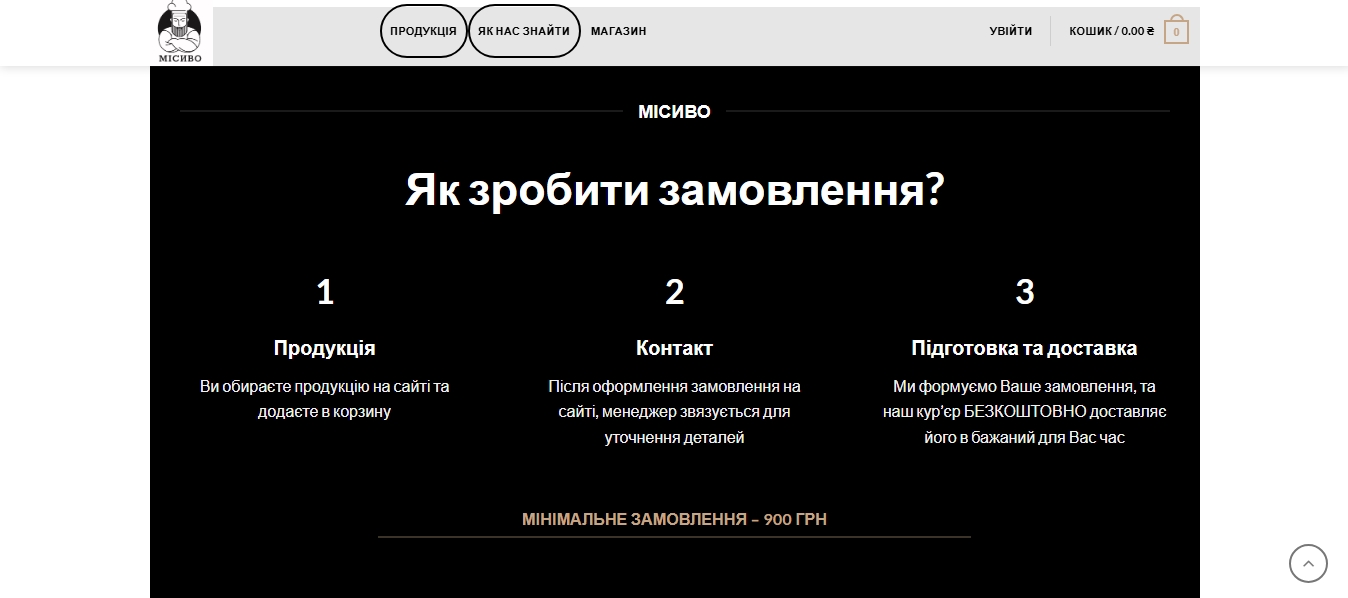Open the shopping cart bag icon

1176,31
